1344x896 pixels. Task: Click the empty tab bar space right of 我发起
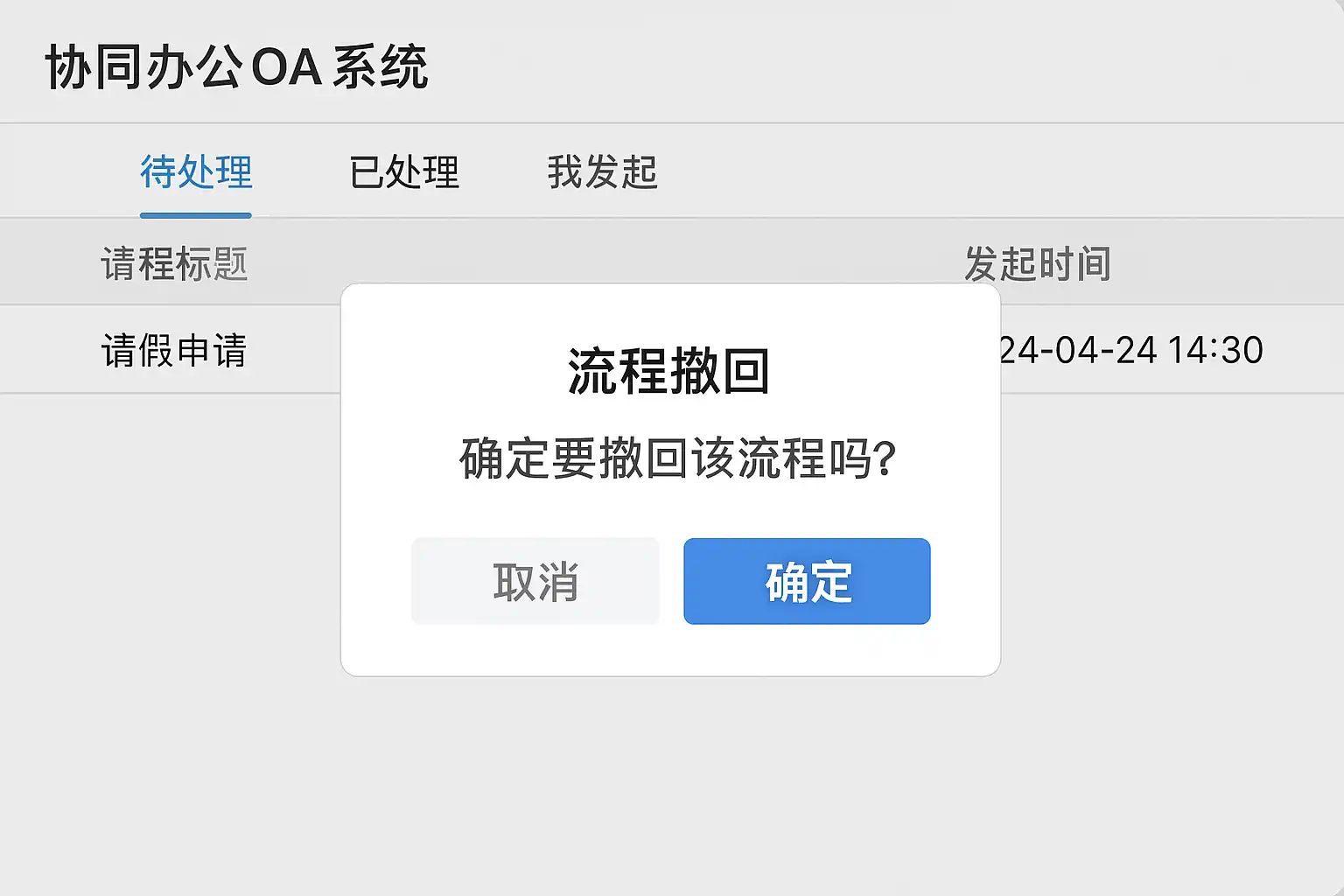tap(962, 171)
